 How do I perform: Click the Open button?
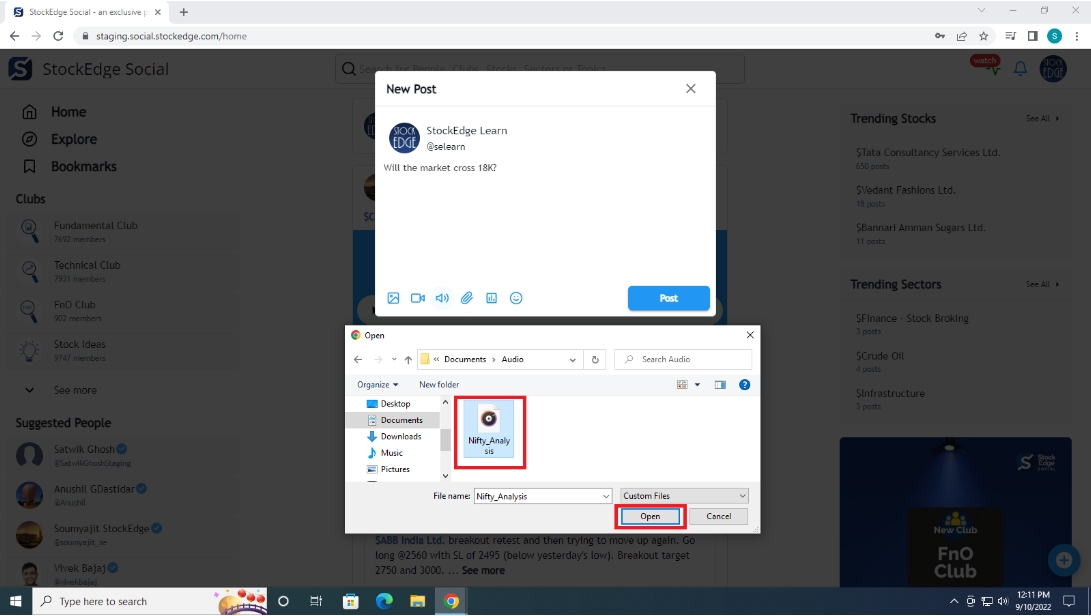[x=650, y=516]
